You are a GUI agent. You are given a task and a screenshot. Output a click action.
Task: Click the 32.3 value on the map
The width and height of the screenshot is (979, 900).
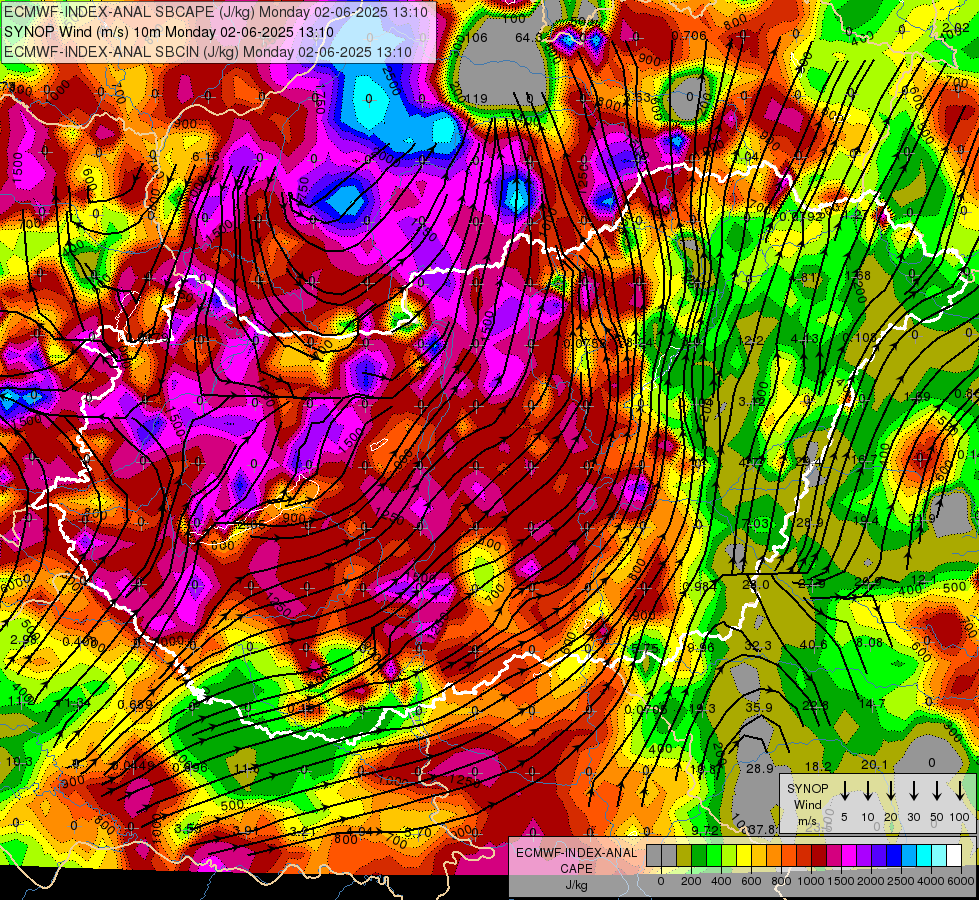[758, 646]
